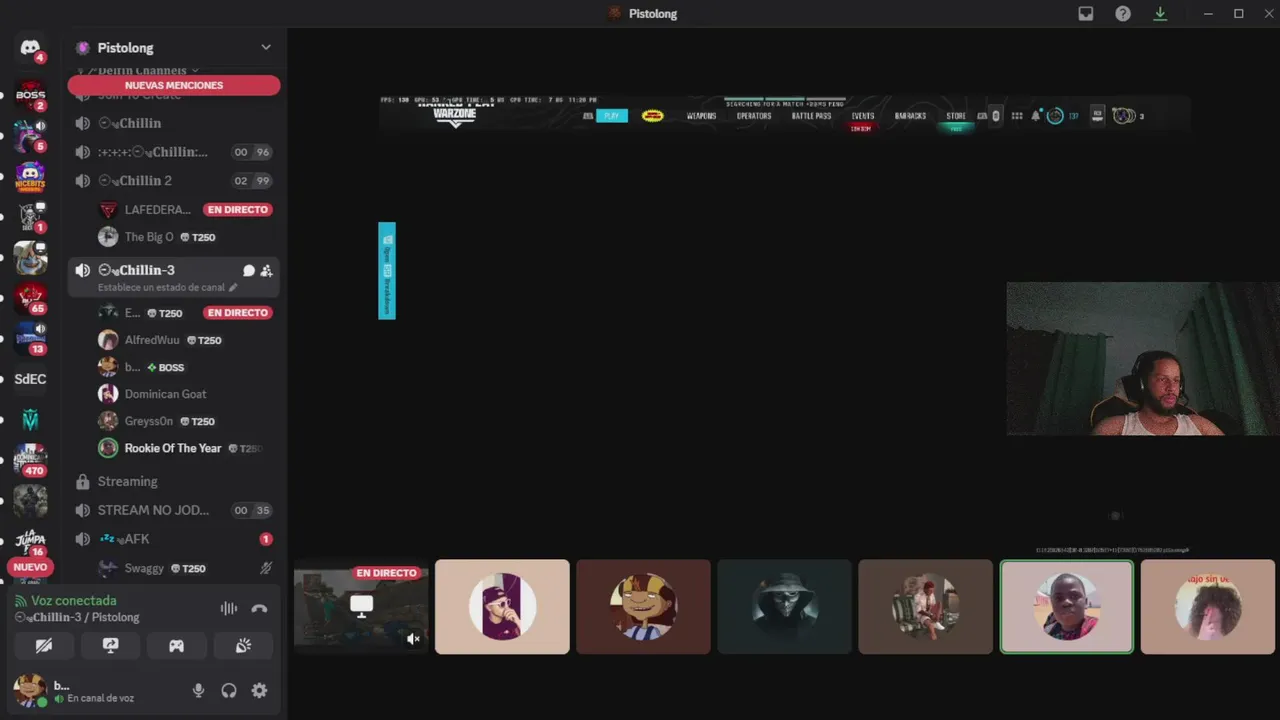Expand the Pistolong server menu
1280x720 pixels.
click(x=266, y=47)
